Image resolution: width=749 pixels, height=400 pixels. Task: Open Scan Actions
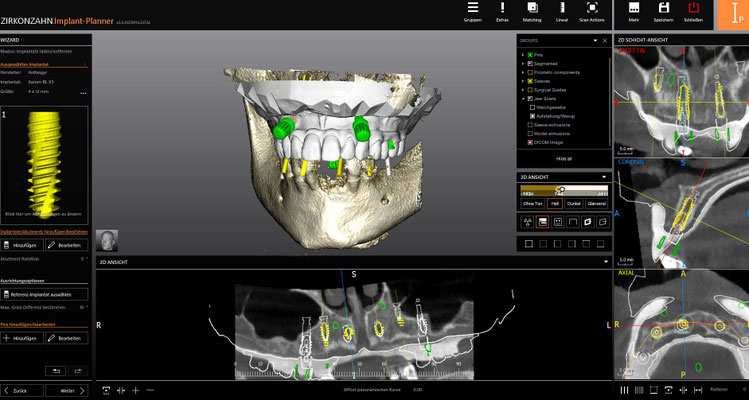click(x=592, y=12)
